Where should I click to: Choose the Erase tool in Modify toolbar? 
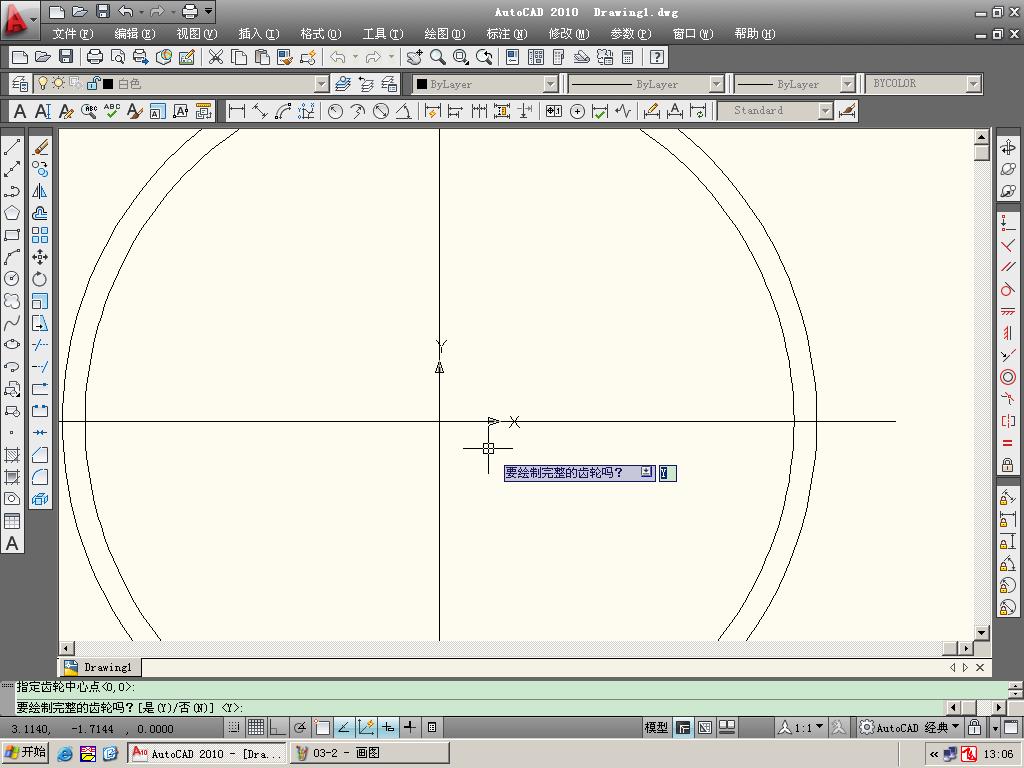(x=40, y=148)
